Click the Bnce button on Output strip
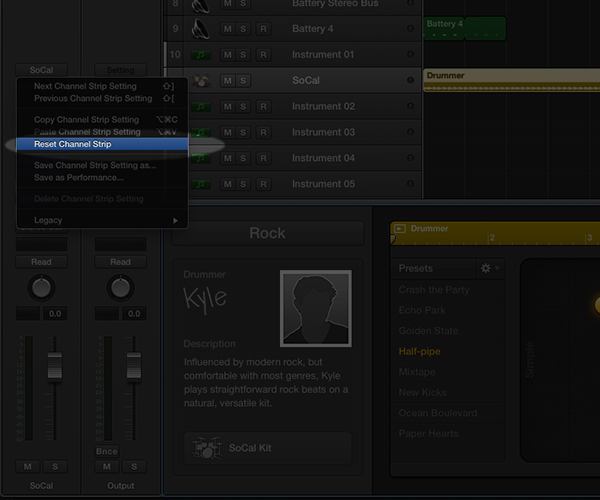Screen dimensions: 600x500 pyautogui.click(x=107, y=451)
